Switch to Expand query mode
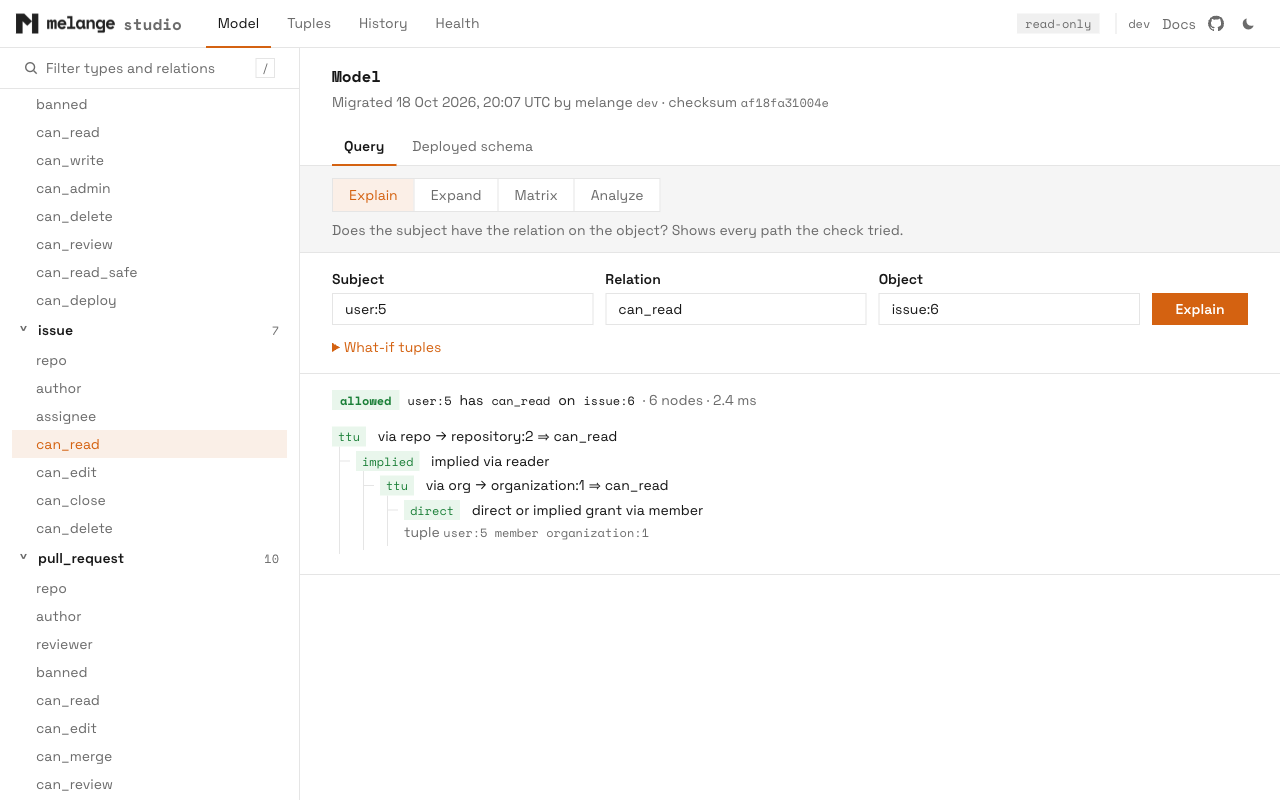The height and width of the screenshot is (800, 1280). (456, 195)
